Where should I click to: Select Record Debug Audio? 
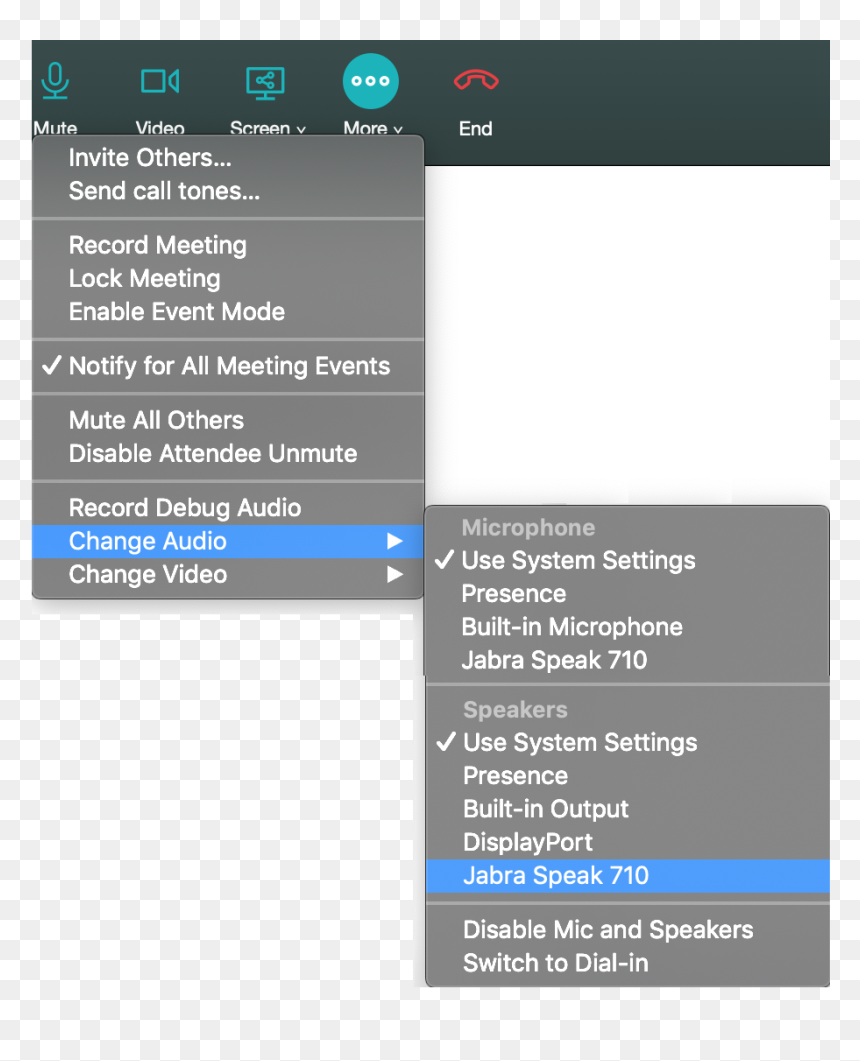pyautogui.click(x=228, y=507)
